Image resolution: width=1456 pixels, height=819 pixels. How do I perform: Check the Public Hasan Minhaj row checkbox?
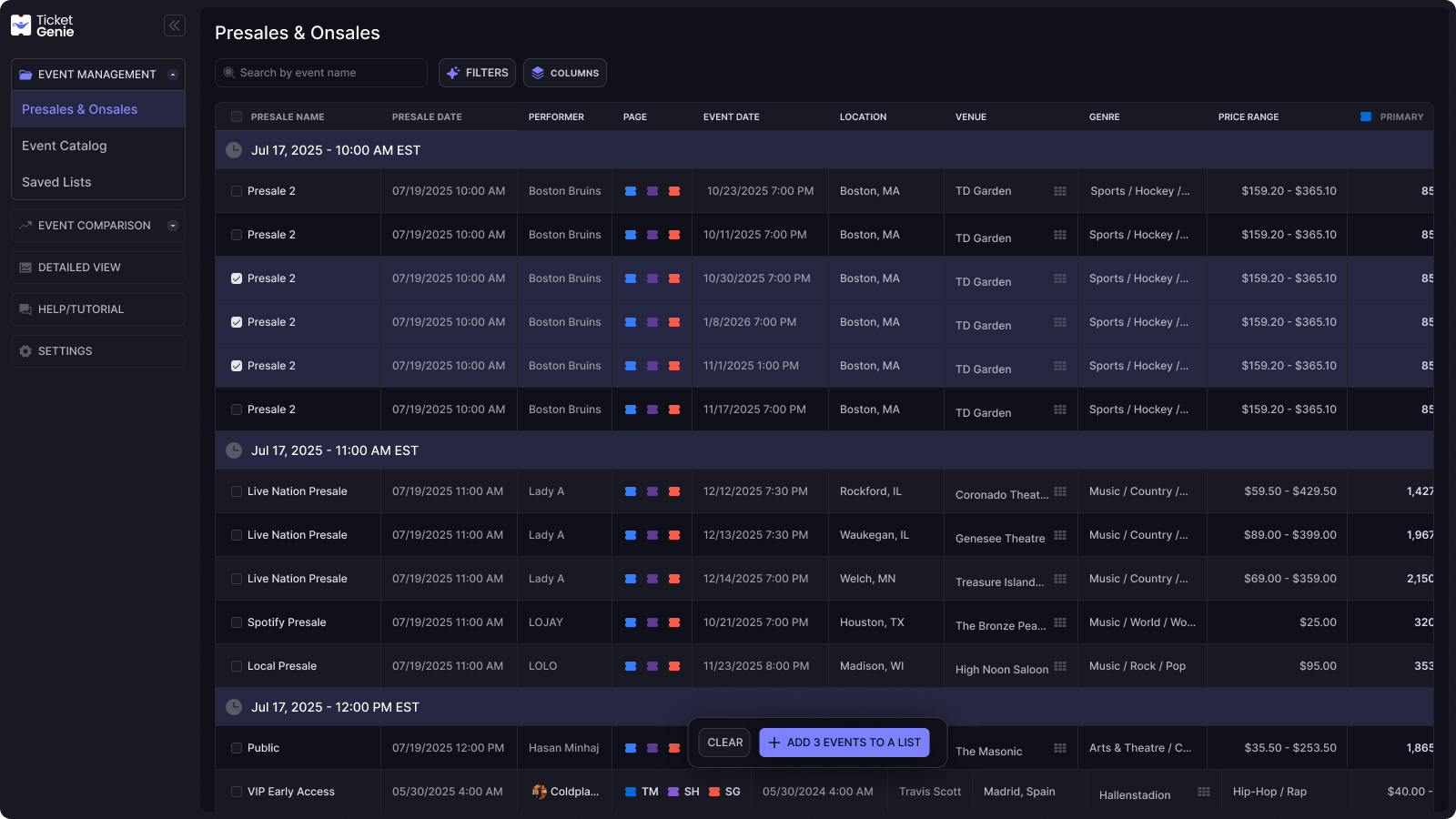237,748
